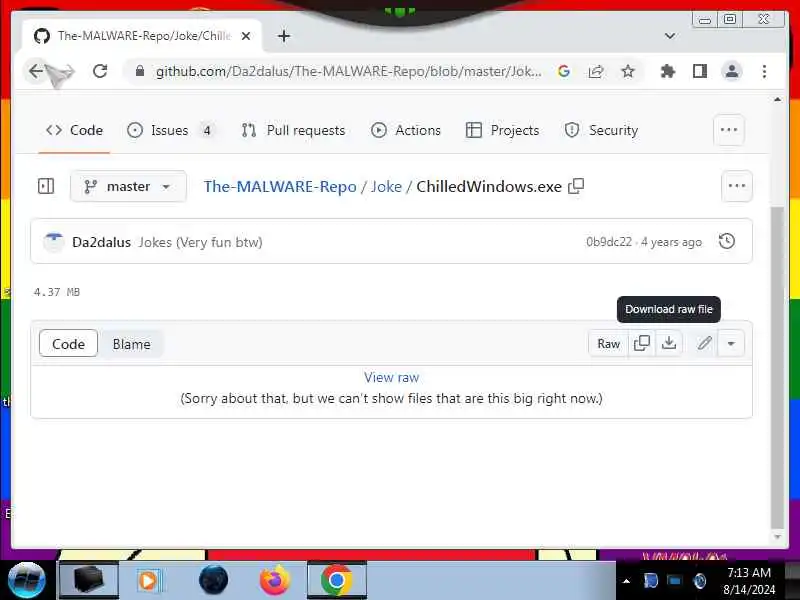This screenshot has height=600, width=800.
Task: Copy raw file contents icon
Action: pyautogui.click(x=641, y=343)
